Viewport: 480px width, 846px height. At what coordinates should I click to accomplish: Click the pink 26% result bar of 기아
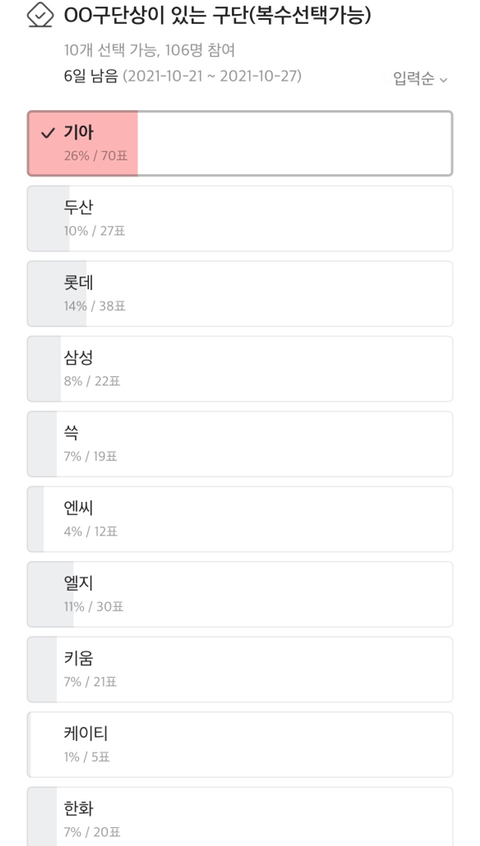83,144
